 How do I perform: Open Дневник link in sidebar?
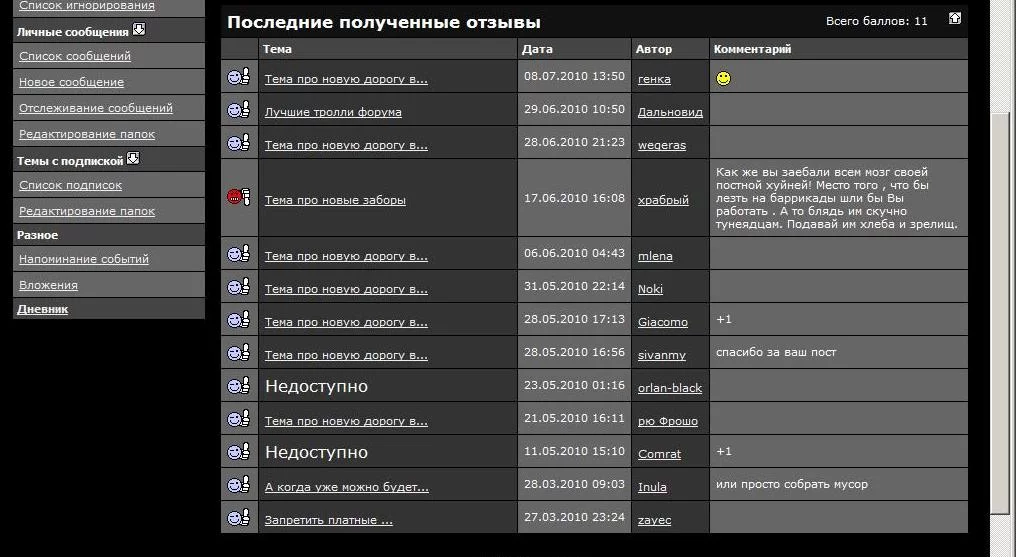(x=42, y=309)
